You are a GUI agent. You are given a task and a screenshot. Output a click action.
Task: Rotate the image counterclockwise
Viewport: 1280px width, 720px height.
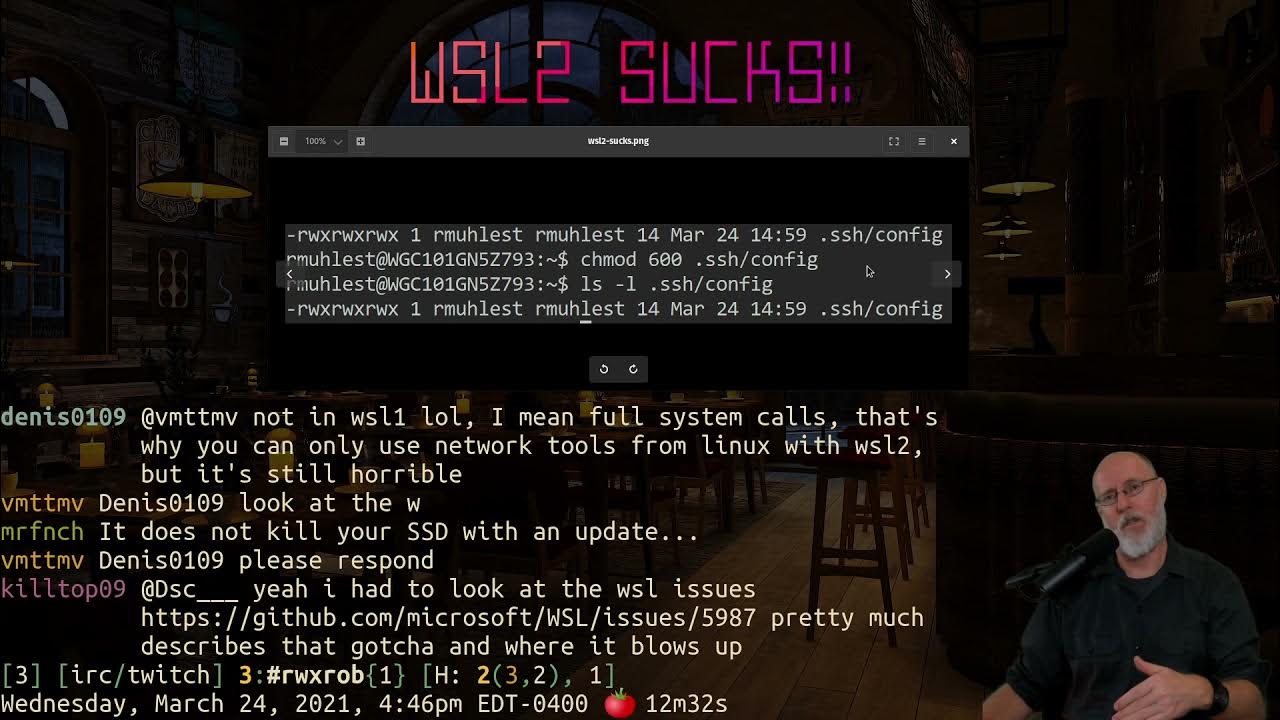pyautogui.click(x=604, y=369)
